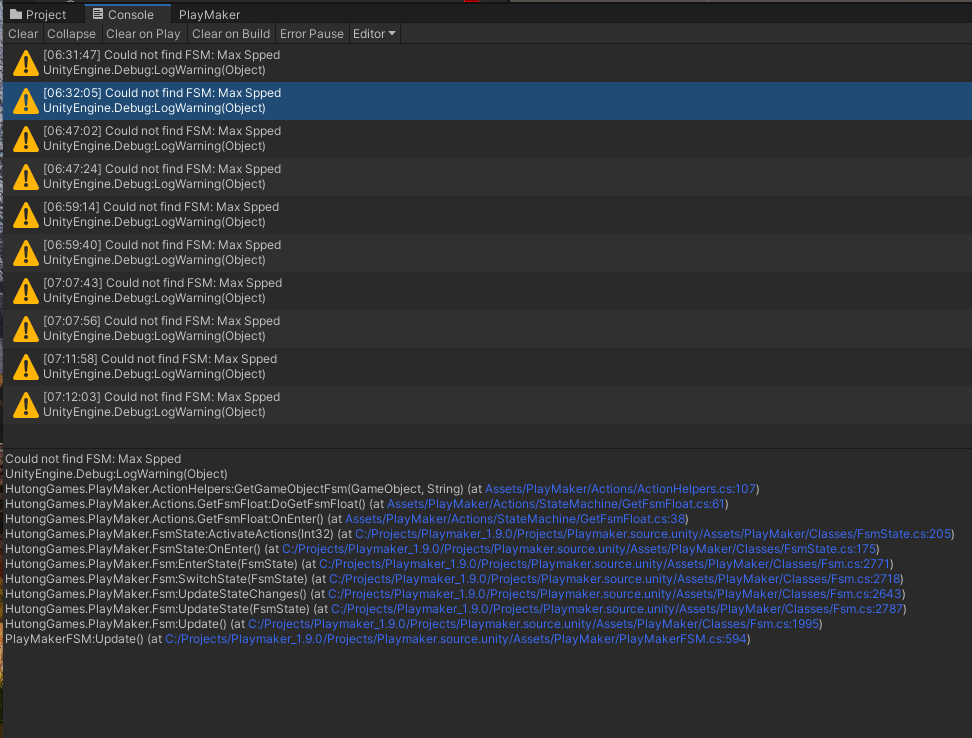
Task: Click warning icon of 06:47:02 entry
Action: [25, 139]
